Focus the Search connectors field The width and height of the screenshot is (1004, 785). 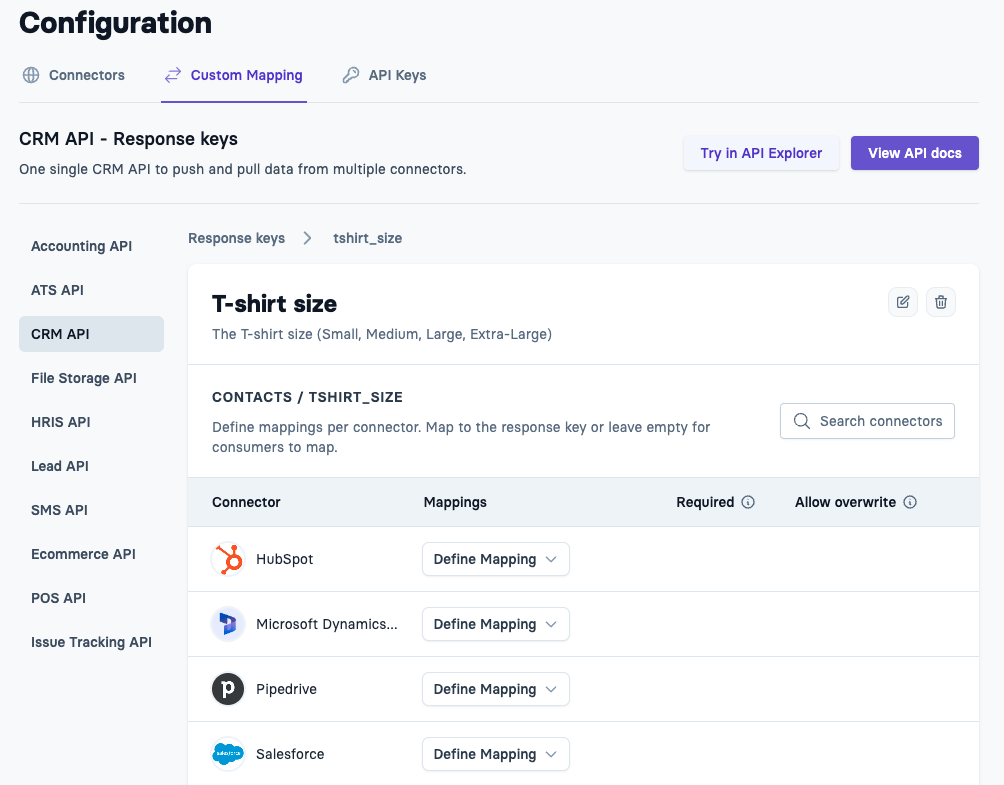pyautogui.click(x=867, y=421)
